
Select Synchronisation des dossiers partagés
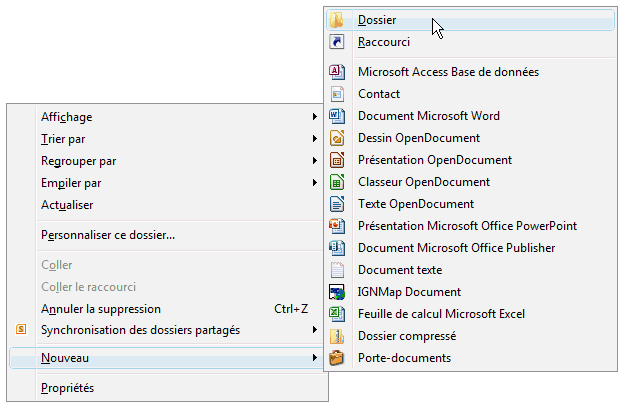[167, 330]
